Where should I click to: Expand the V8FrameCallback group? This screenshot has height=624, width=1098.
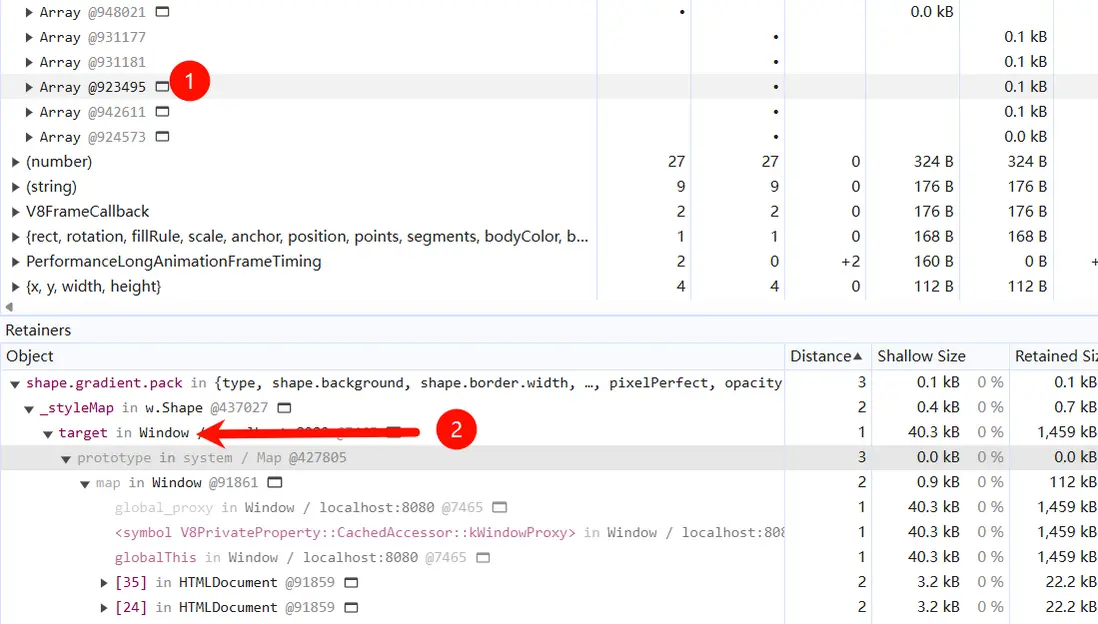(15, 212)
